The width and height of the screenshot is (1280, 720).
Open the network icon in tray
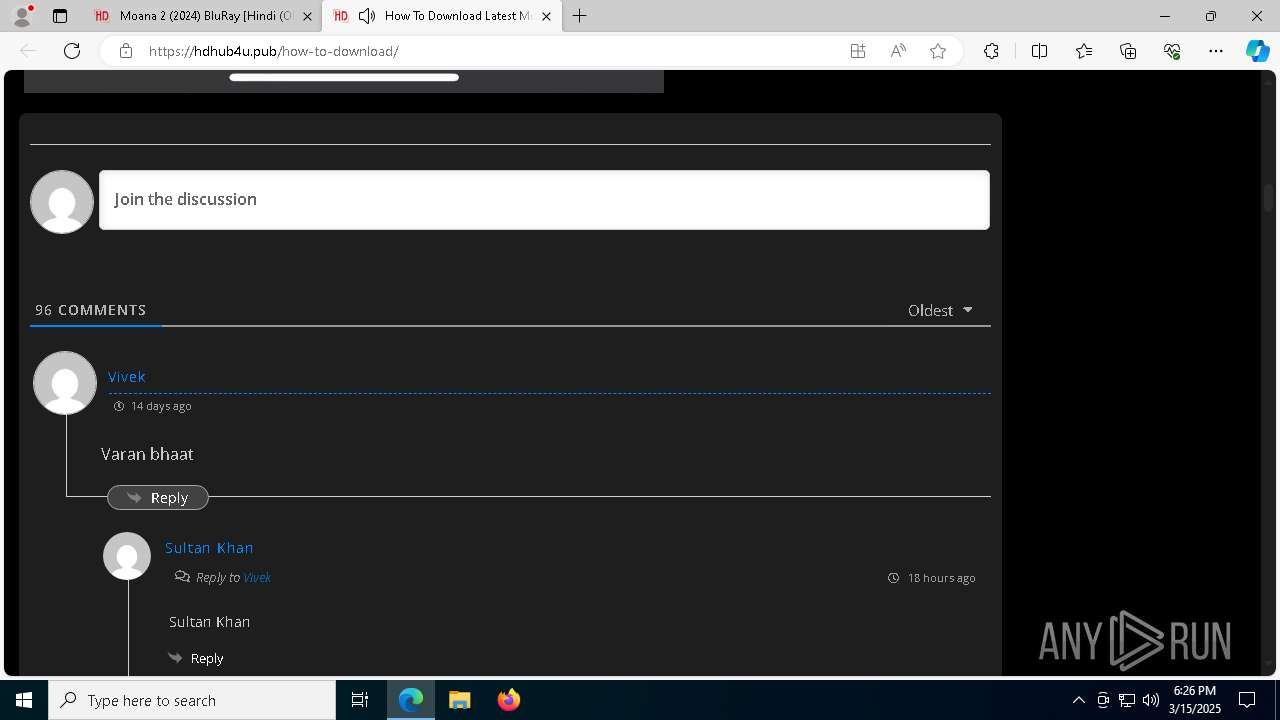click(x=1127, y=700)
